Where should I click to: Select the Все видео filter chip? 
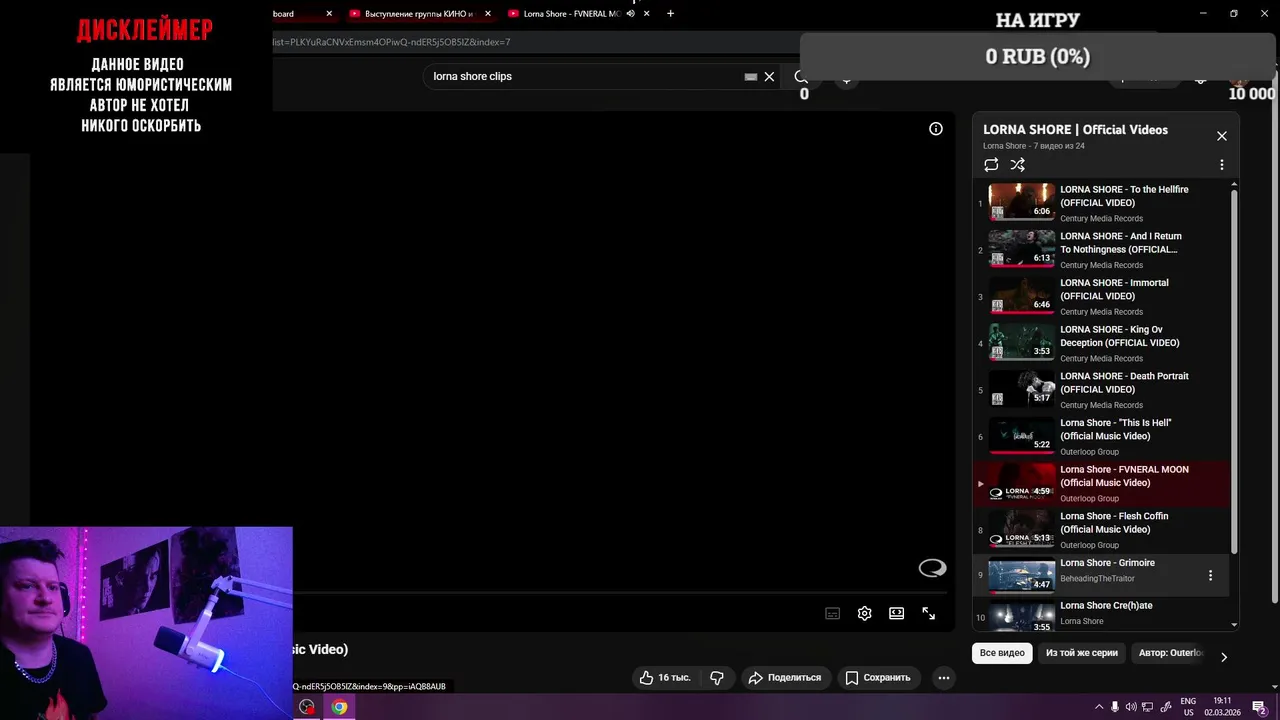[1002, 653]
